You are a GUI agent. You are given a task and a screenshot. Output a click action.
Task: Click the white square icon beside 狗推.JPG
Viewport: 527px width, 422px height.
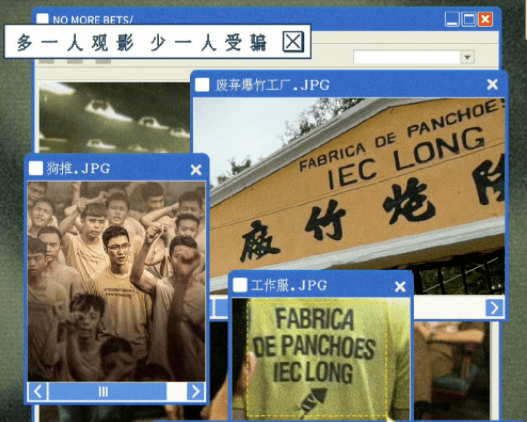[x=36, y=168]
